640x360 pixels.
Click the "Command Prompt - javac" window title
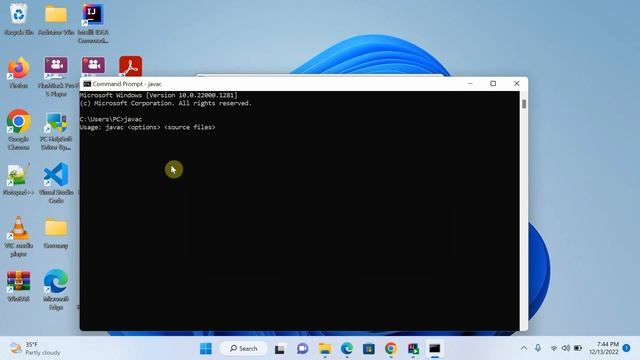127,84
